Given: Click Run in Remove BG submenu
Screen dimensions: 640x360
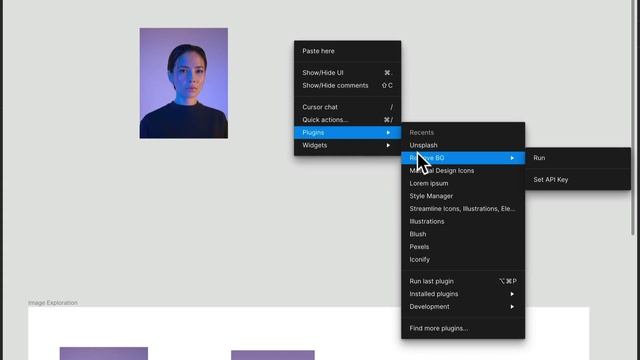Looking at the screenshot, I should coord(578,158).
